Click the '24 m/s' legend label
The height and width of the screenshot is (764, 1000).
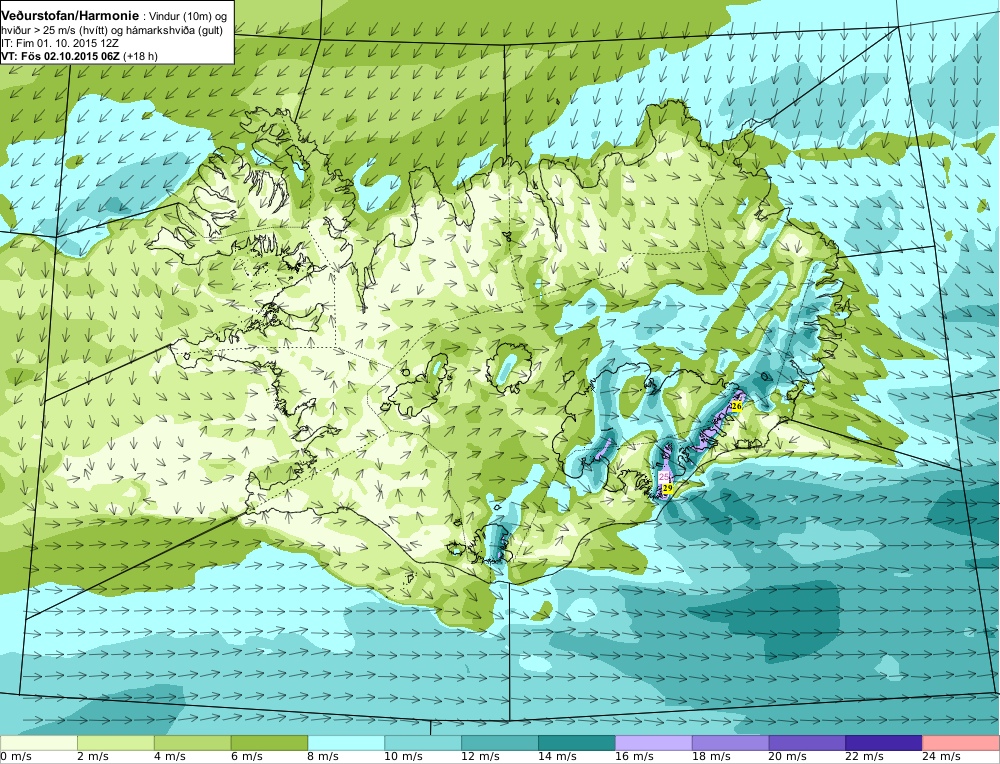click(x=941, y=757)
